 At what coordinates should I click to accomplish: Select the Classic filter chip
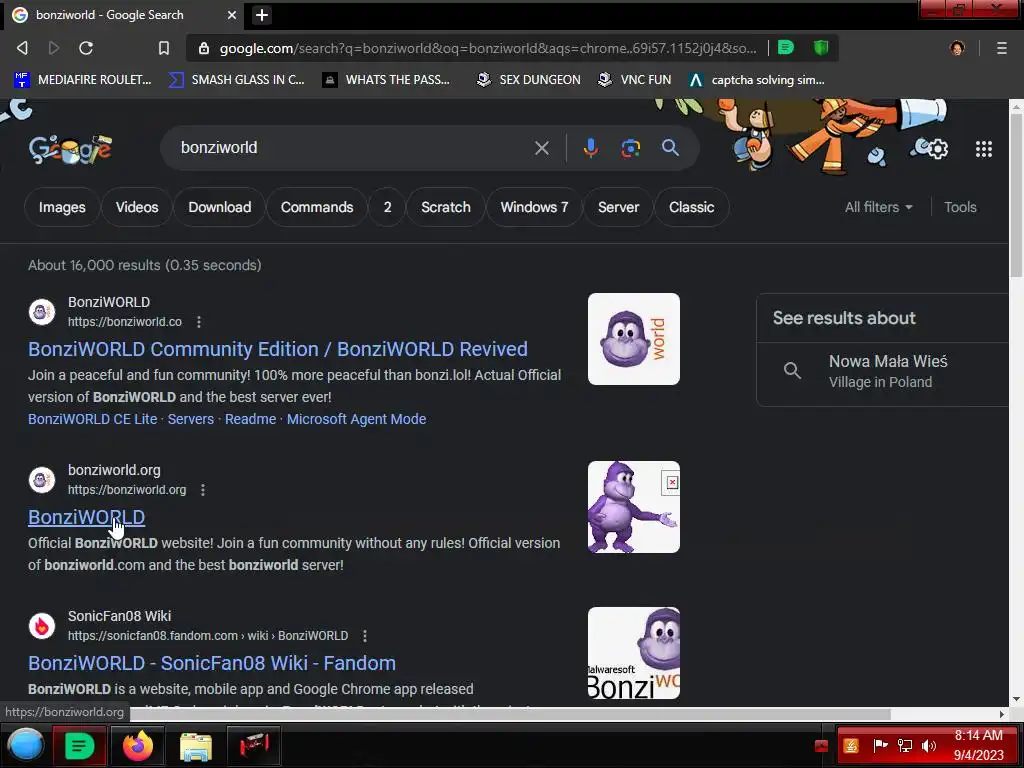[x=692, y=207]
